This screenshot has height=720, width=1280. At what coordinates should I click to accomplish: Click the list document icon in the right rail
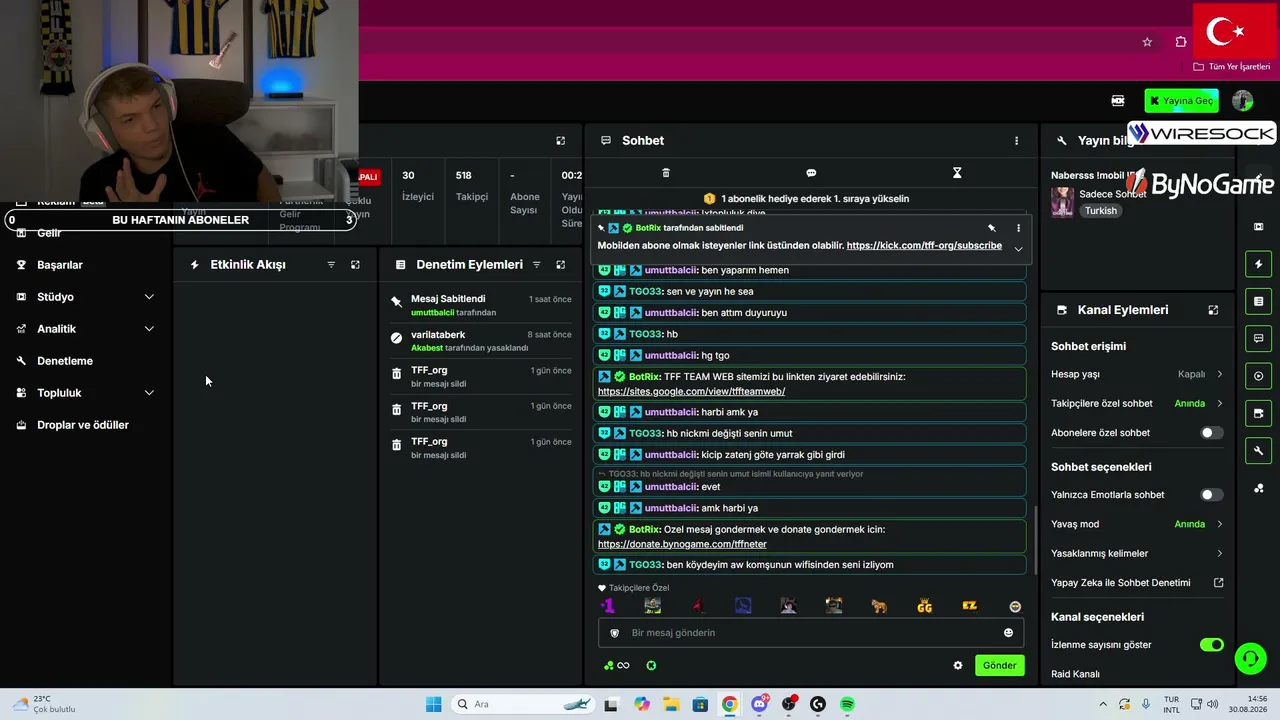point(1259,301)
